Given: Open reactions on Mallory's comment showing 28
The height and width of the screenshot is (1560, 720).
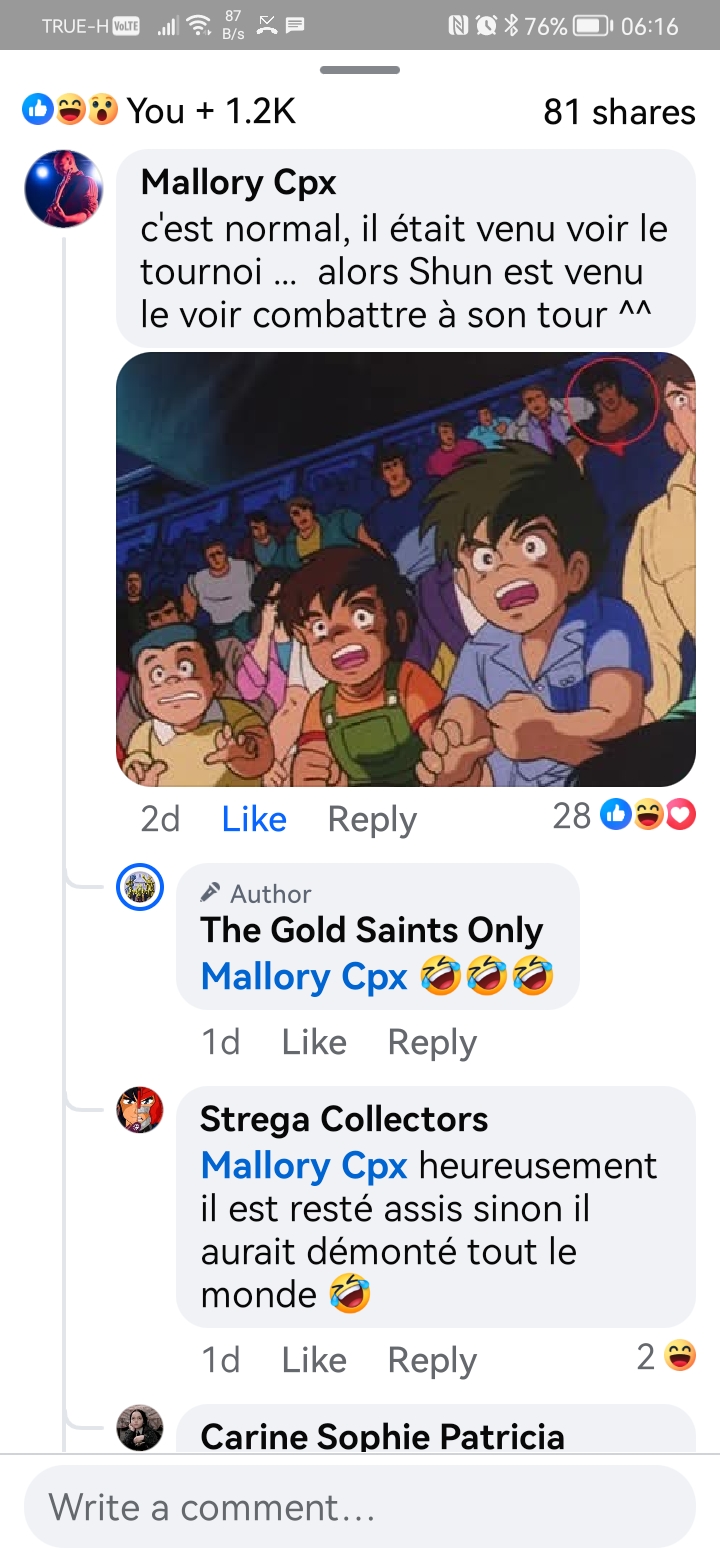Looking at the screenshot, I should 624,817.
